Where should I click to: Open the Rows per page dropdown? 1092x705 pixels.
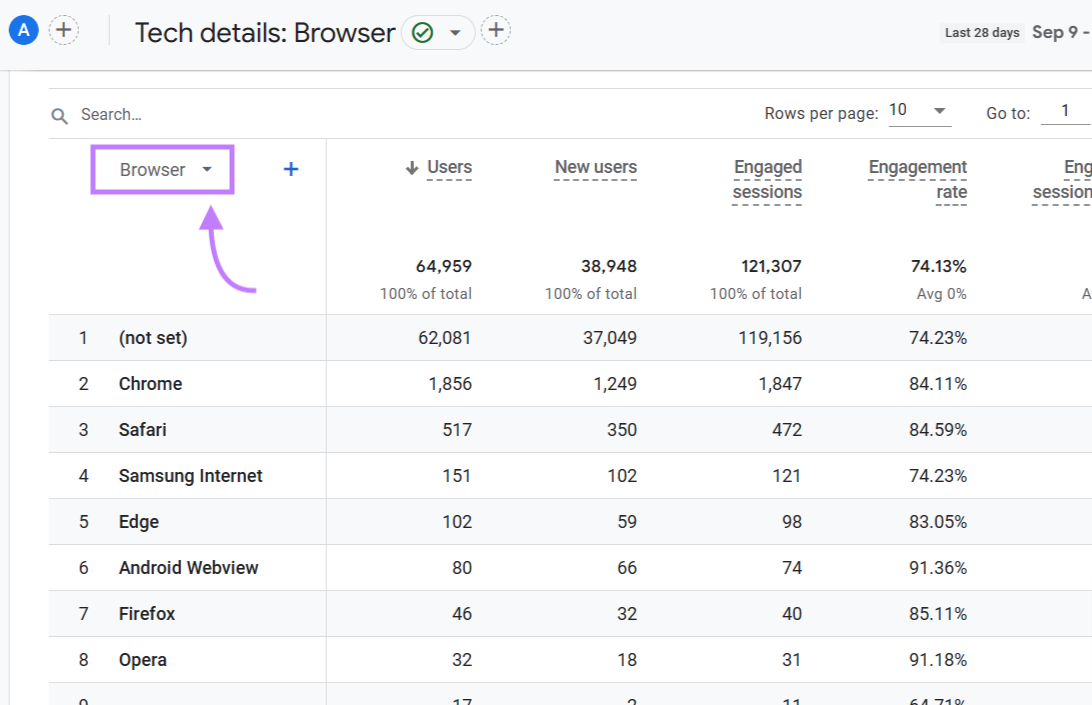pos(919,110)
